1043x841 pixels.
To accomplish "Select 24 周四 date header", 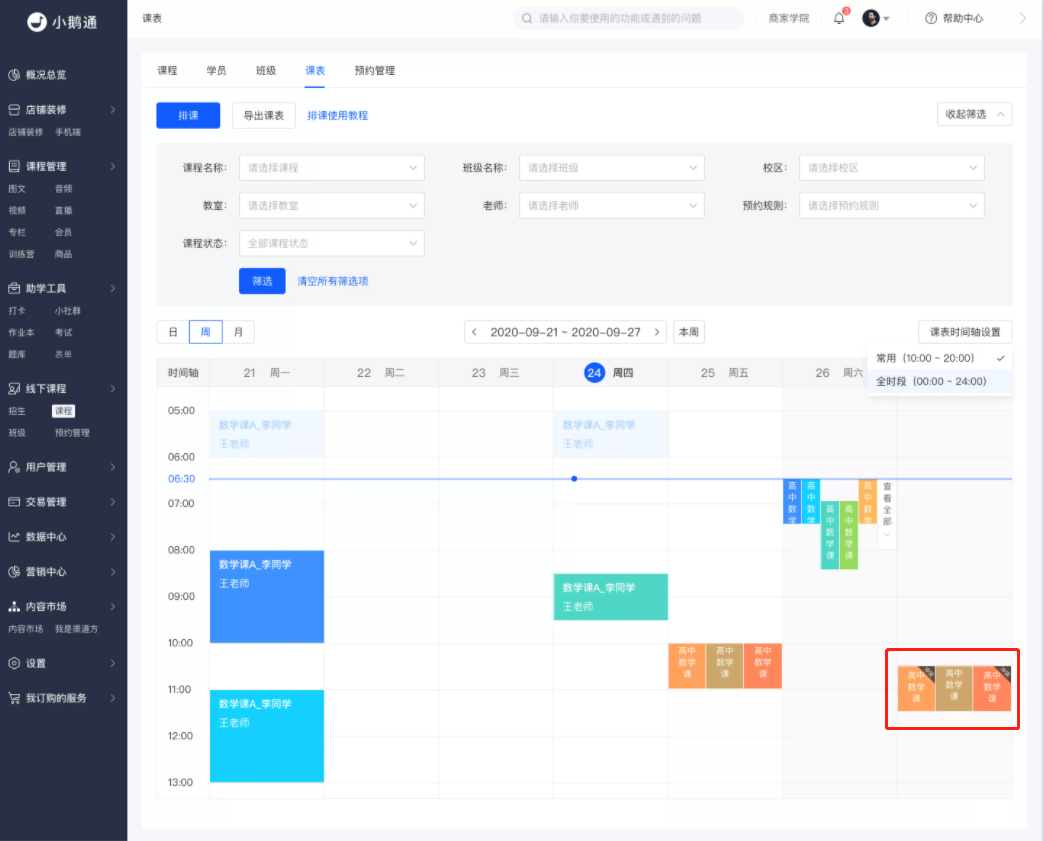I will [x=609, y=373].
